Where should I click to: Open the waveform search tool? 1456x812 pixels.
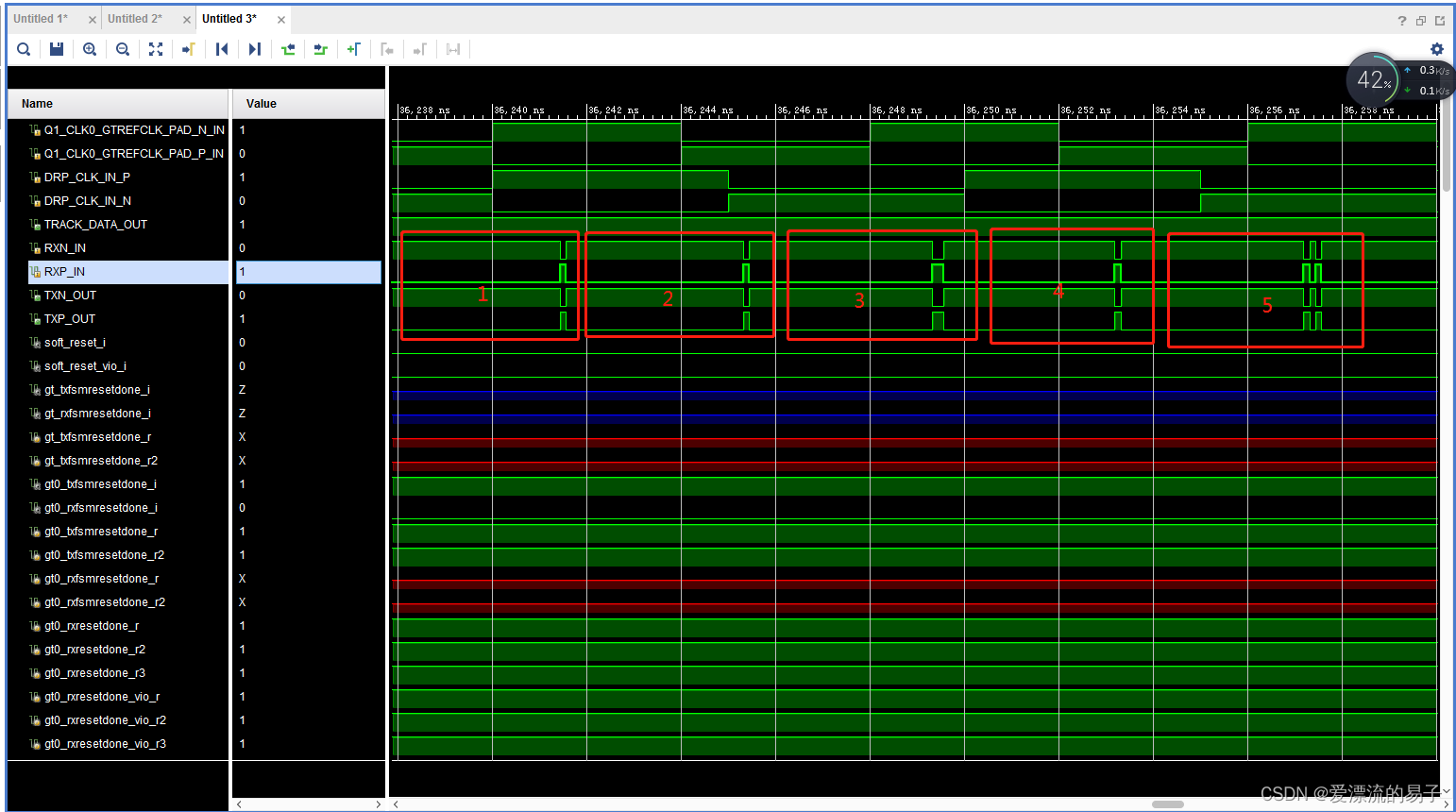click(24, 49)
